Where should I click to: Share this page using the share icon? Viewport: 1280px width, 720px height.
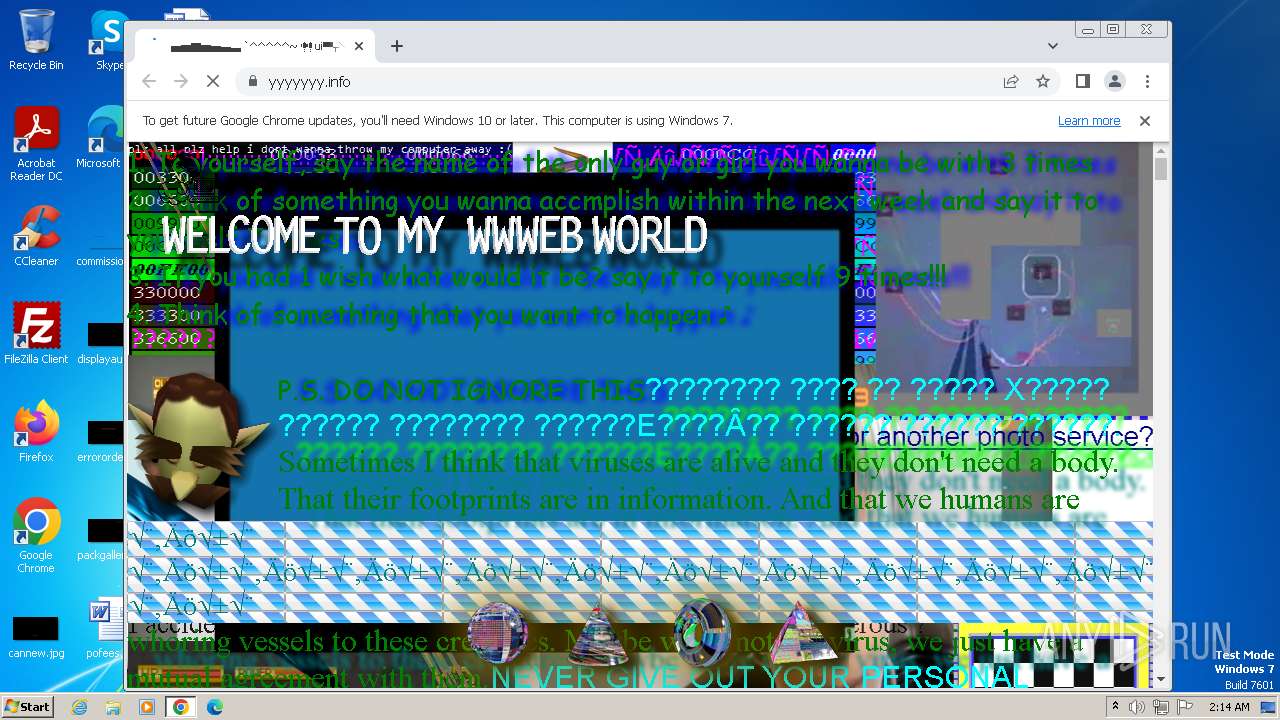[x=1011, y=81]
